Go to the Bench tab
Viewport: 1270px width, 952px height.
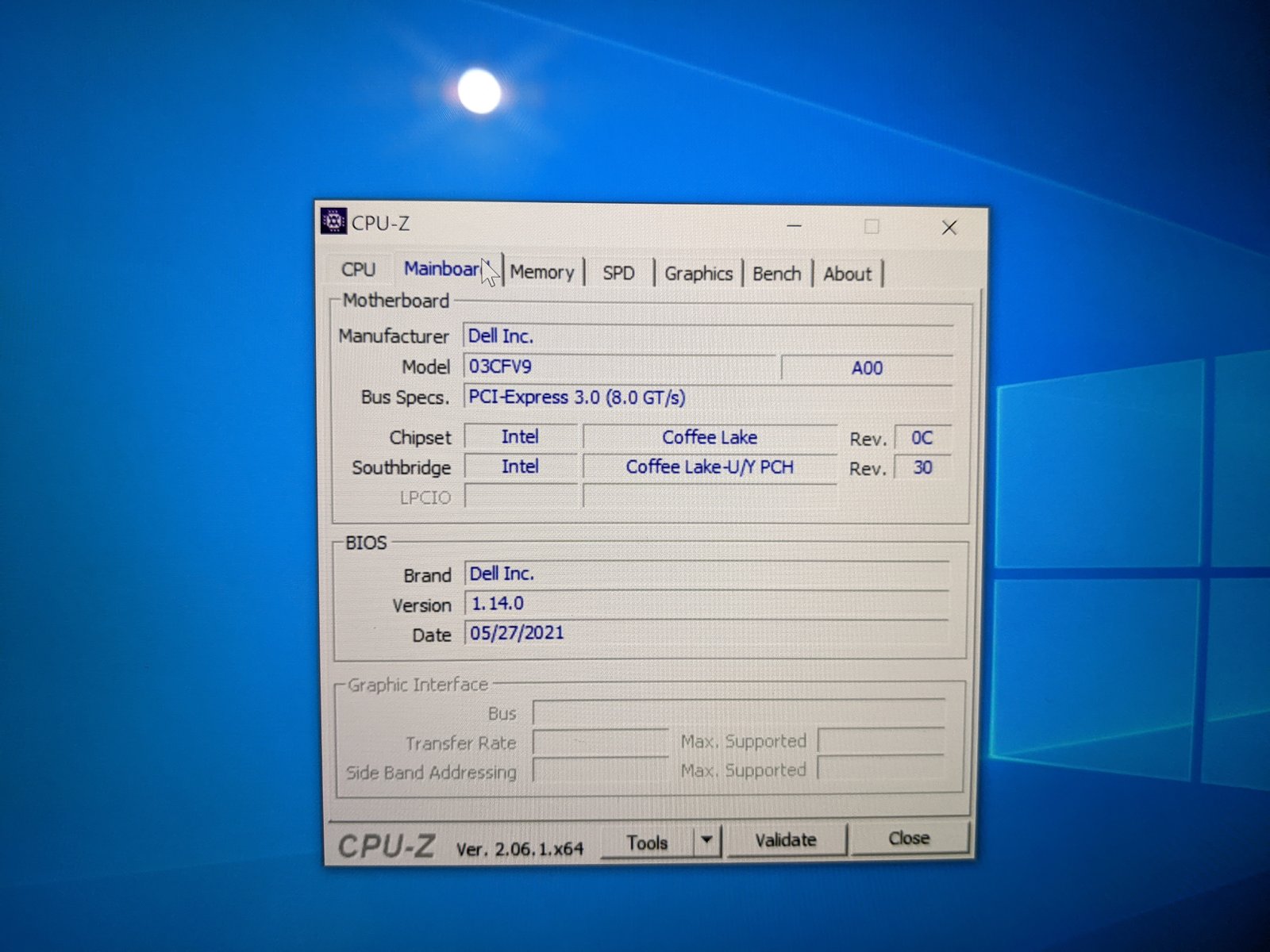(x=776, y=274)
